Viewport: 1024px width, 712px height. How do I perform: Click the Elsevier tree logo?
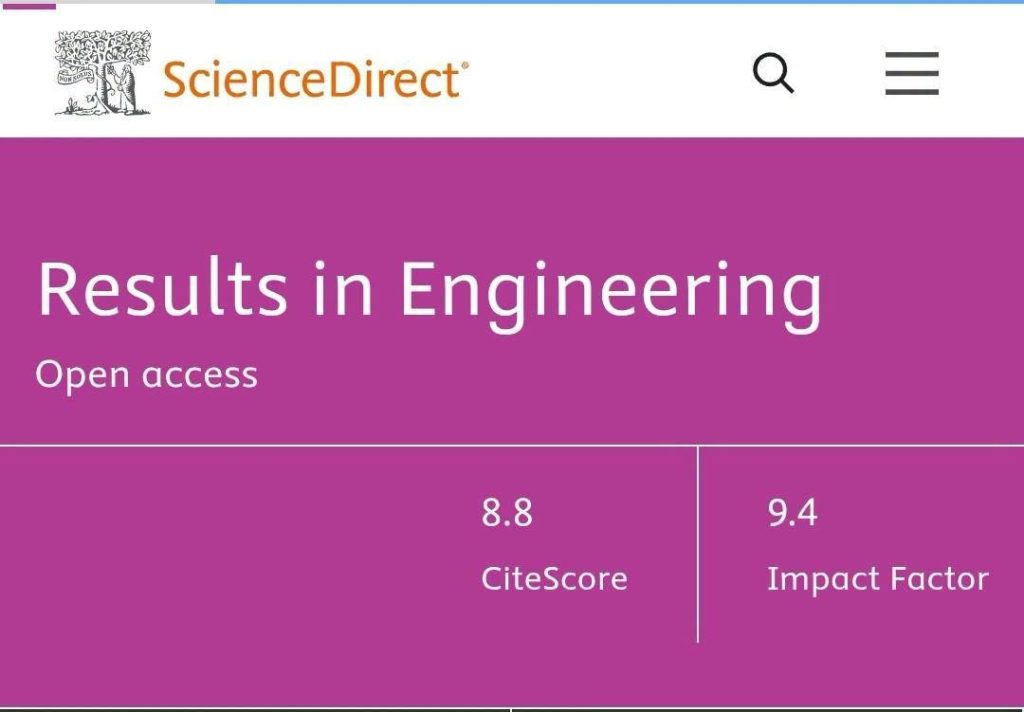tap(103, 73)
